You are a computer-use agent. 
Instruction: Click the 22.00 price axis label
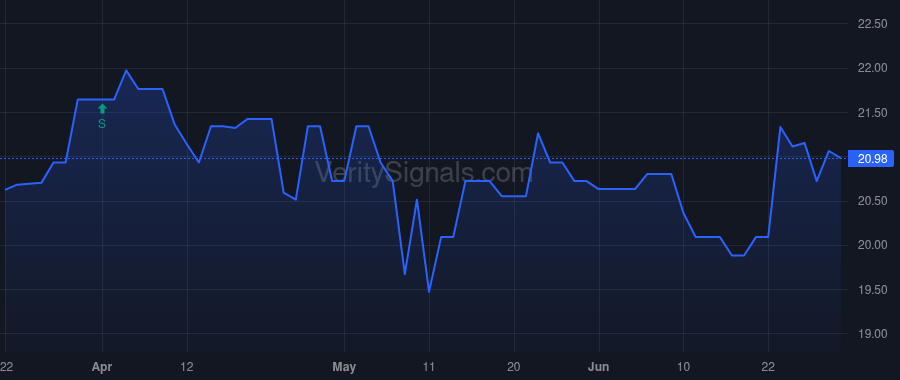pos(872,68)
